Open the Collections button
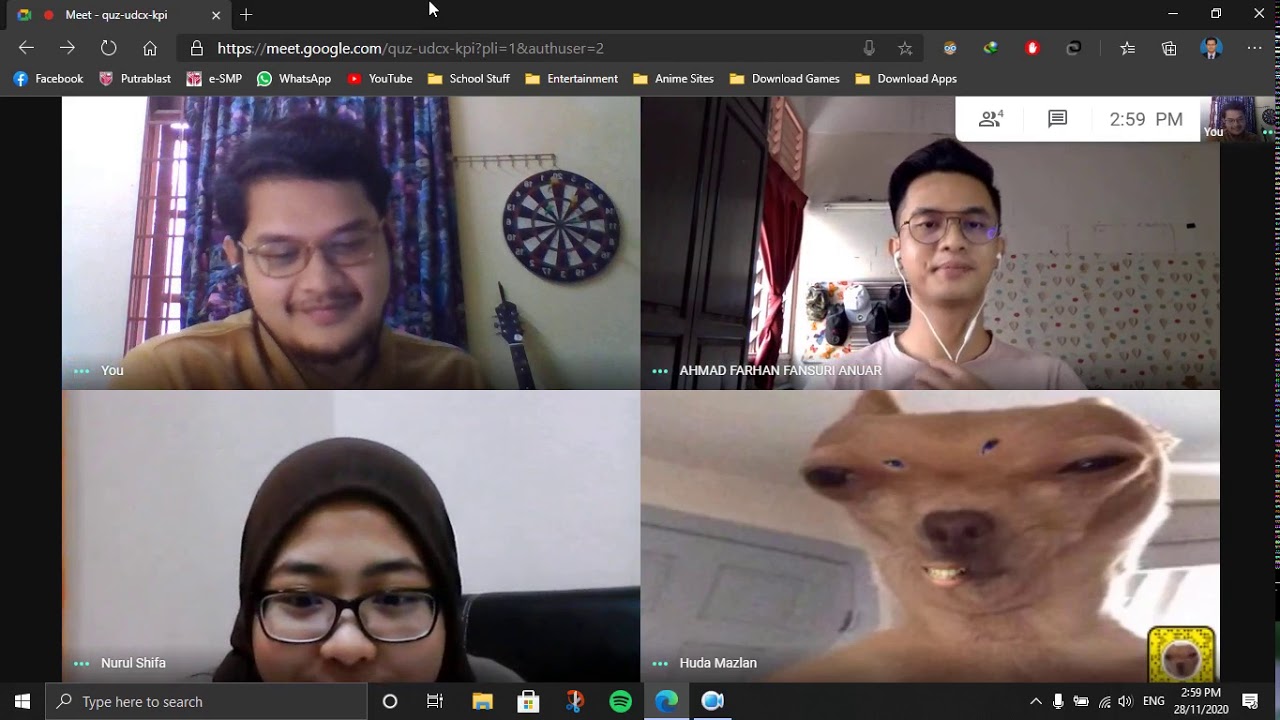 pyautogui.click(x=1169, y=48)
